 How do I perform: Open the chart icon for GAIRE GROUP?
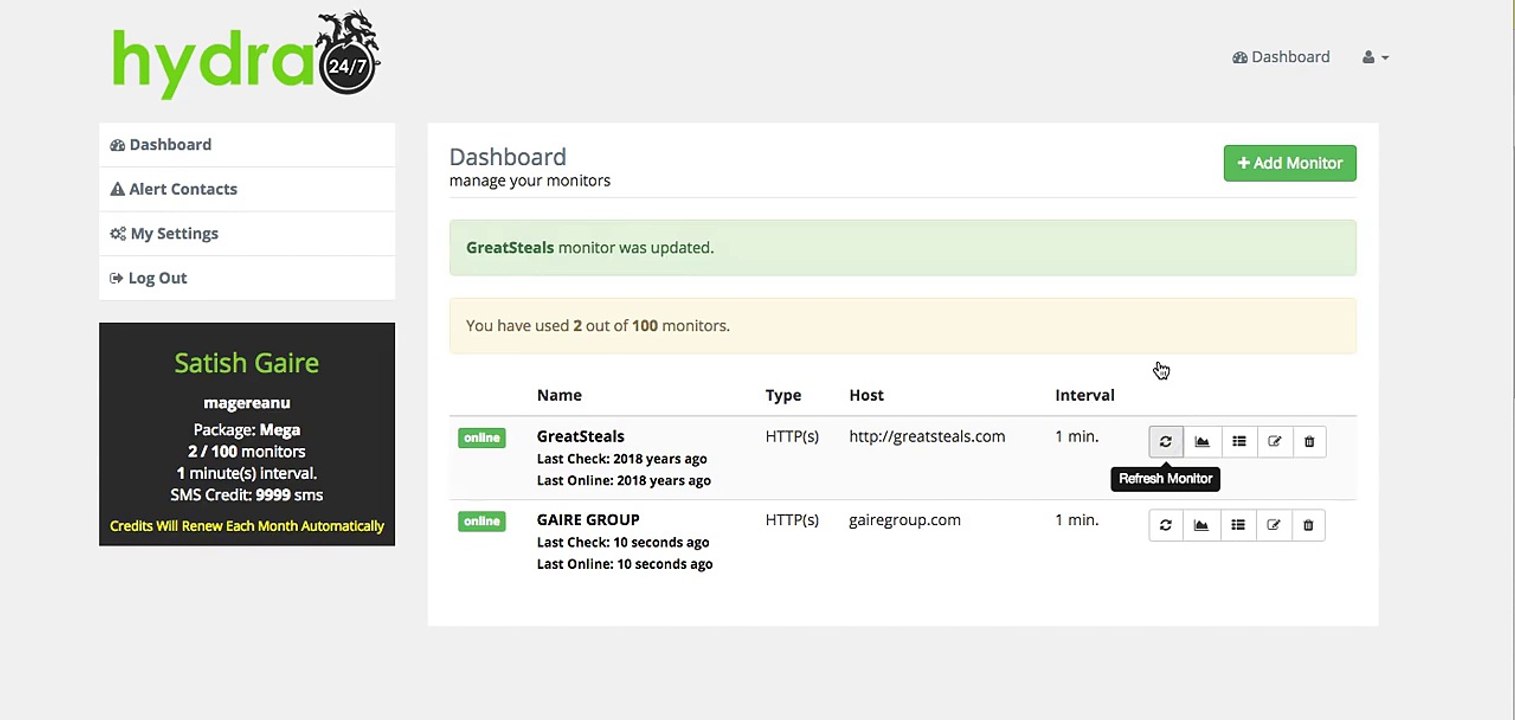click(1202, 525)
